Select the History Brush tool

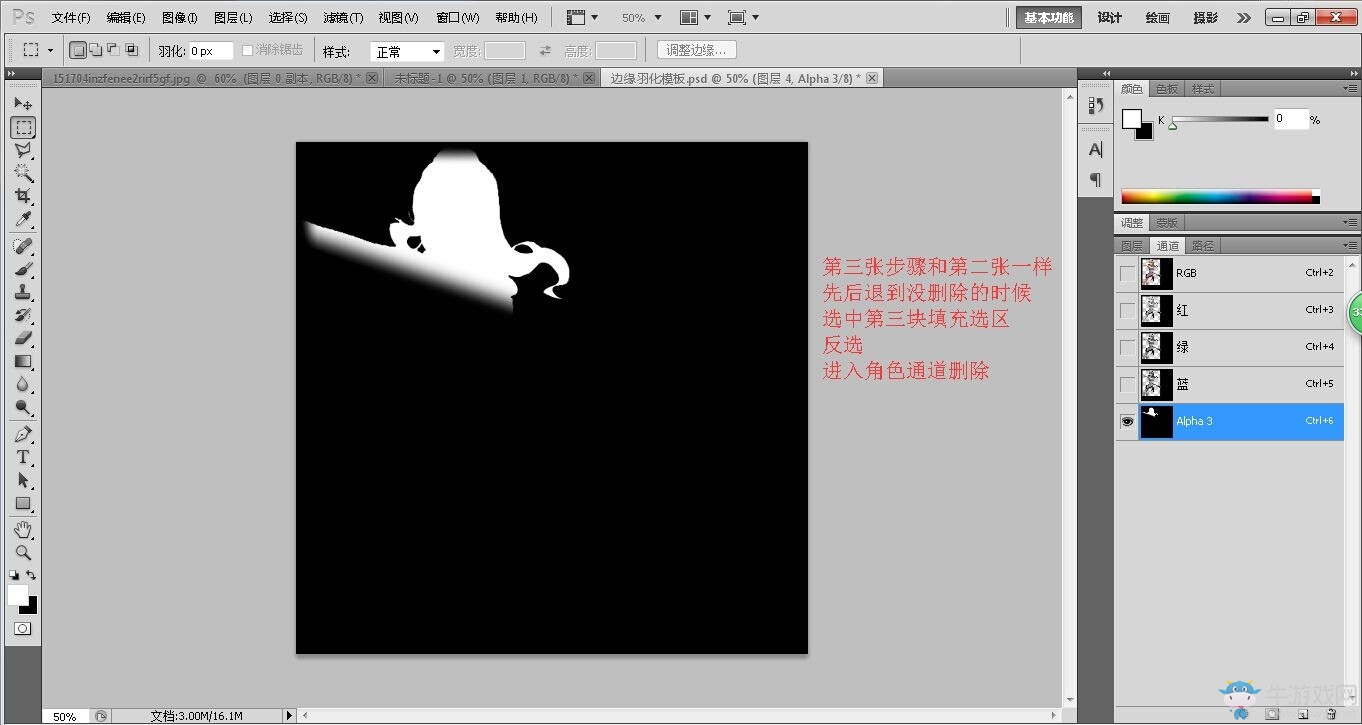[23, 315]
